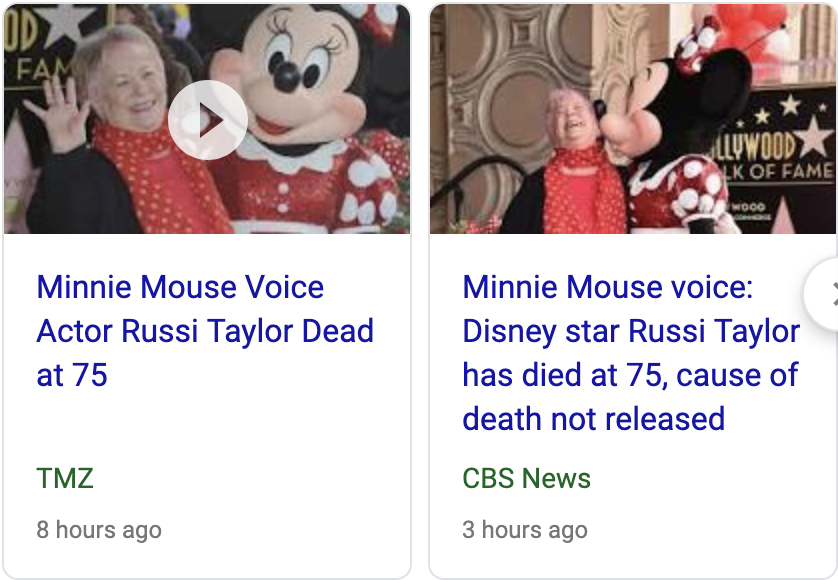838x580 pixels.
Task: Click the '3 hours ago' timestamp
Action: (525, 530)
